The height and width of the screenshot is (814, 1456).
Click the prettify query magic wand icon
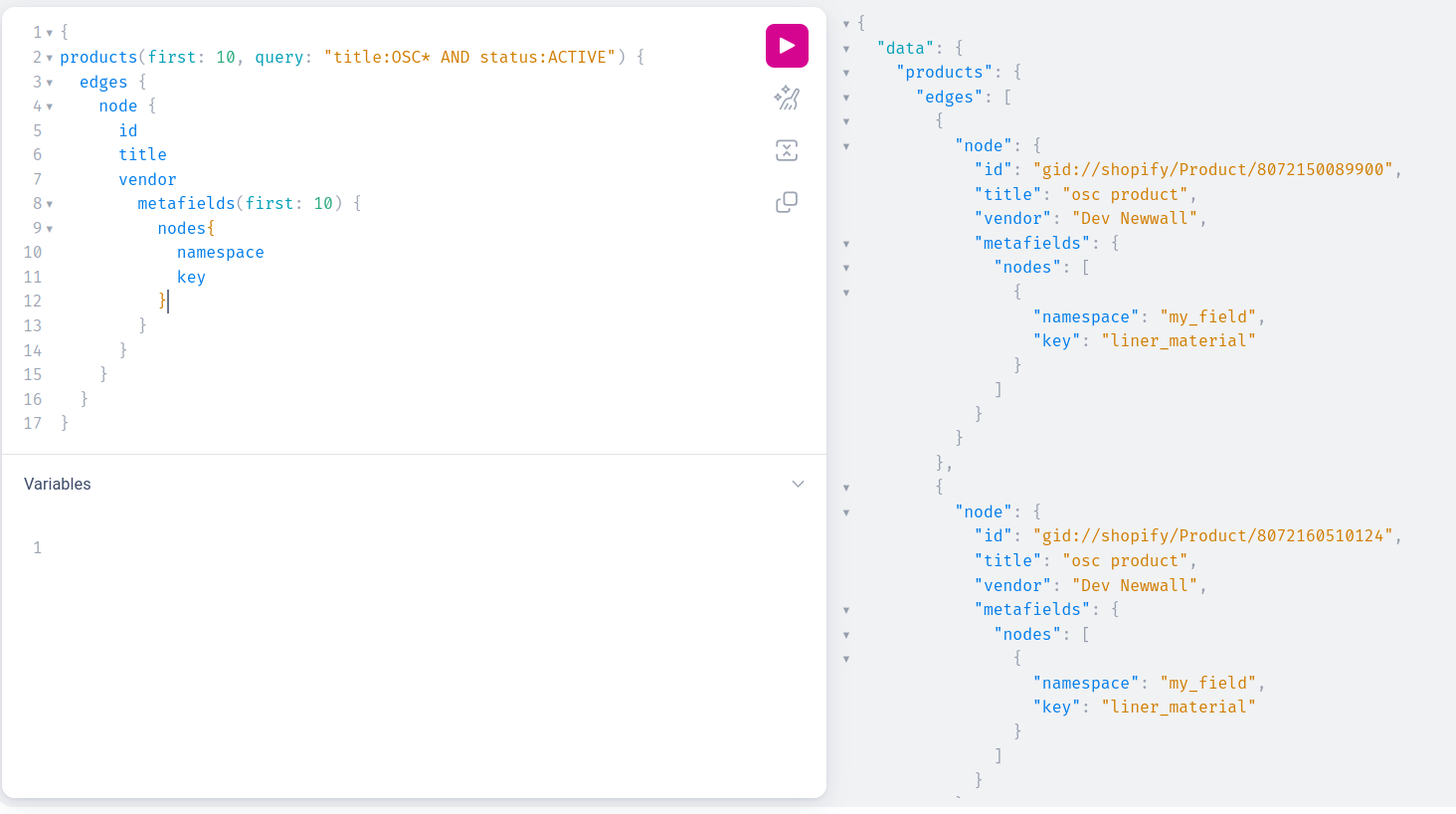click(x=787, y=98)
